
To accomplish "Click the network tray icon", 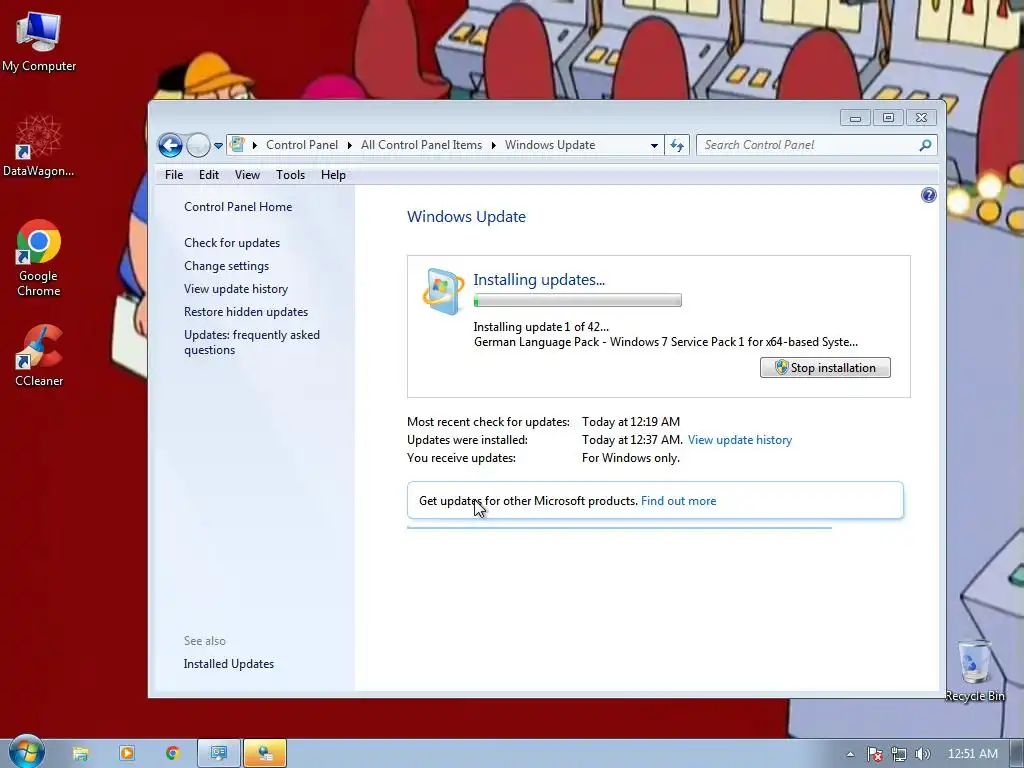I will tap(899, 754).
